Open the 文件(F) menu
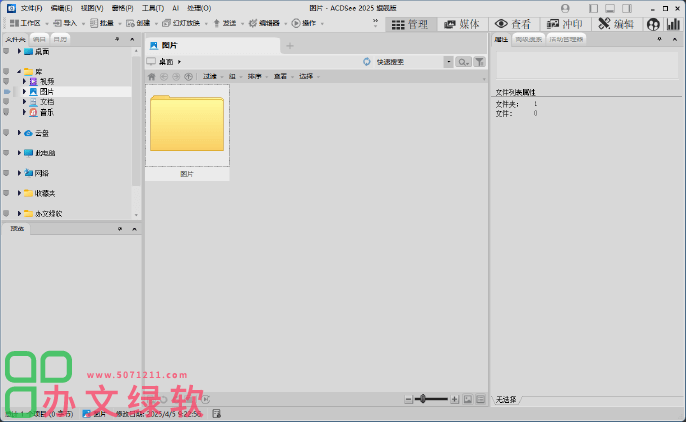 [x=32, y=8]
